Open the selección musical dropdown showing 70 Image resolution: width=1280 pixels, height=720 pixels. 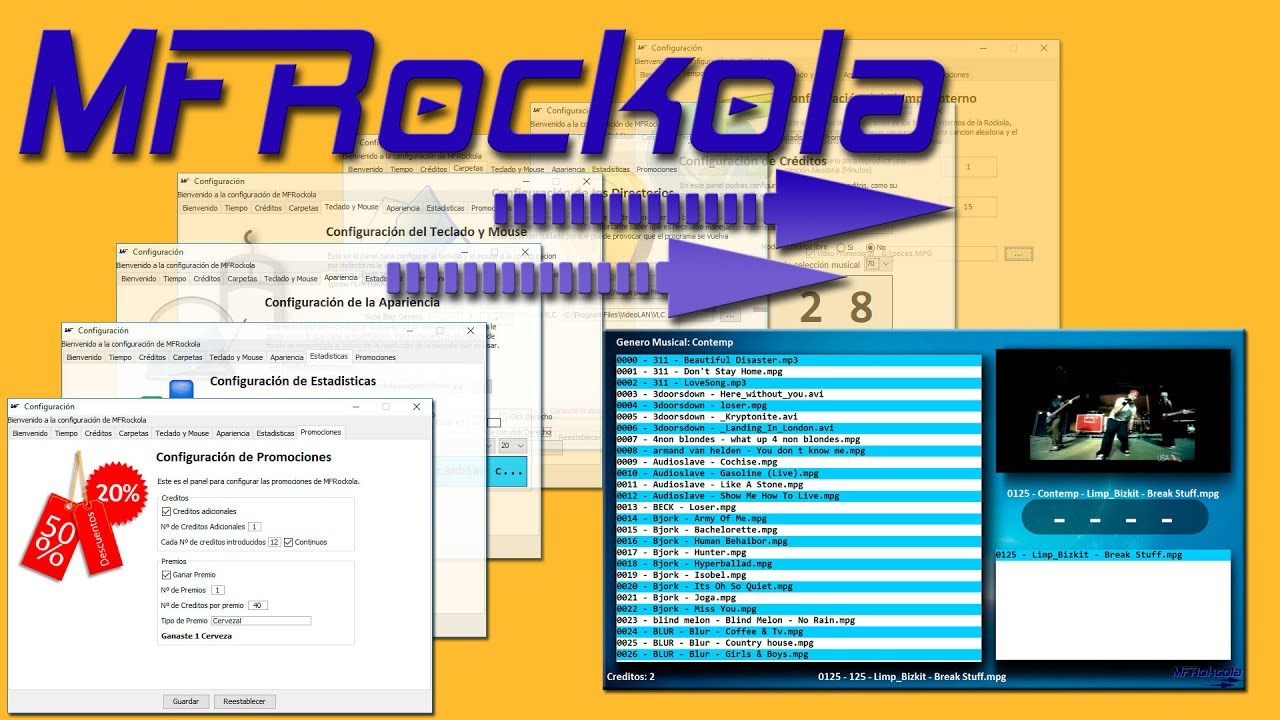pyautogui.click(x=877, y=264)
